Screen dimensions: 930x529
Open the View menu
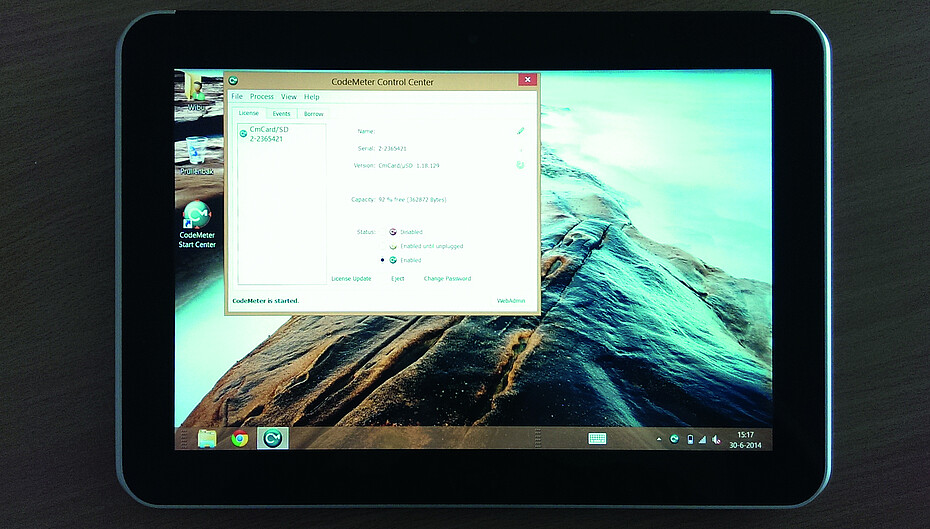[289, 97]
